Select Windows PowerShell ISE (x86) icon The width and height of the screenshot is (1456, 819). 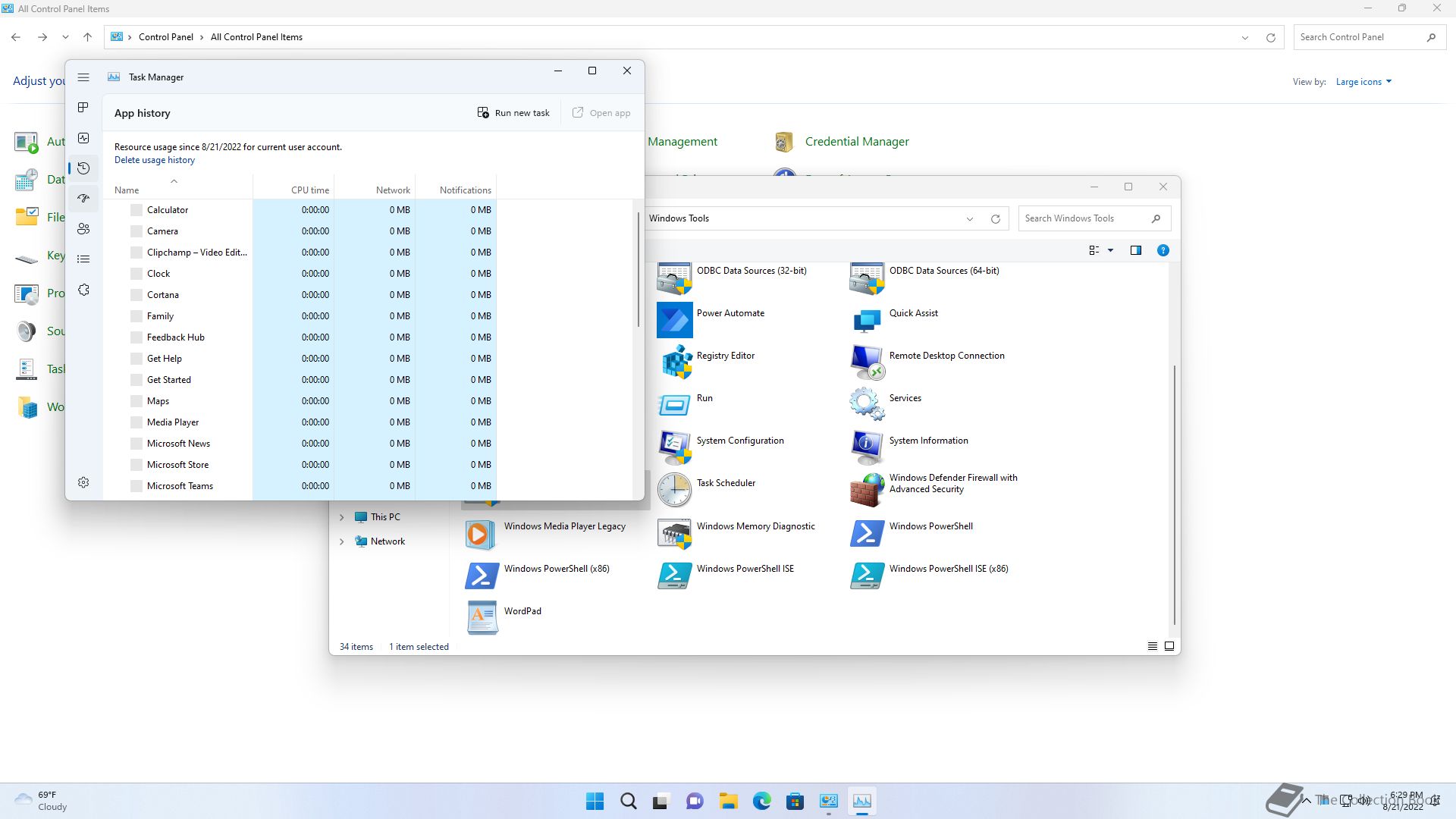pyautogui.click(x=867, y=575)
